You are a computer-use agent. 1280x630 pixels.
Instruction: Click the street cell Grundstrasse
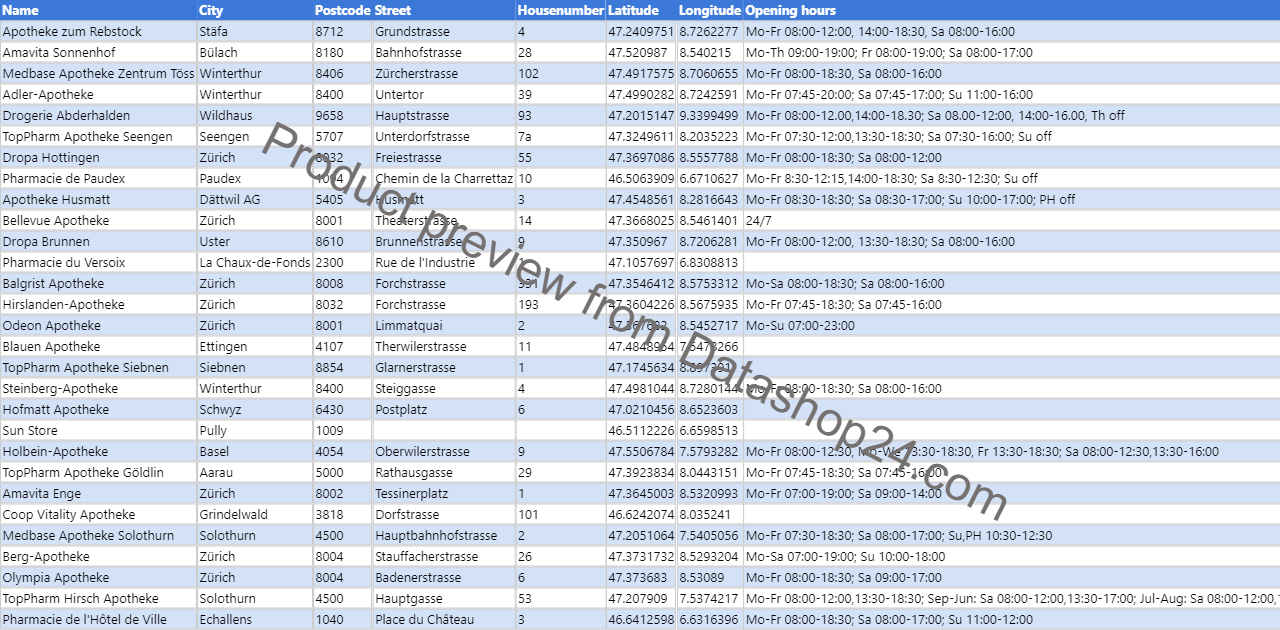tap(444, 32)
